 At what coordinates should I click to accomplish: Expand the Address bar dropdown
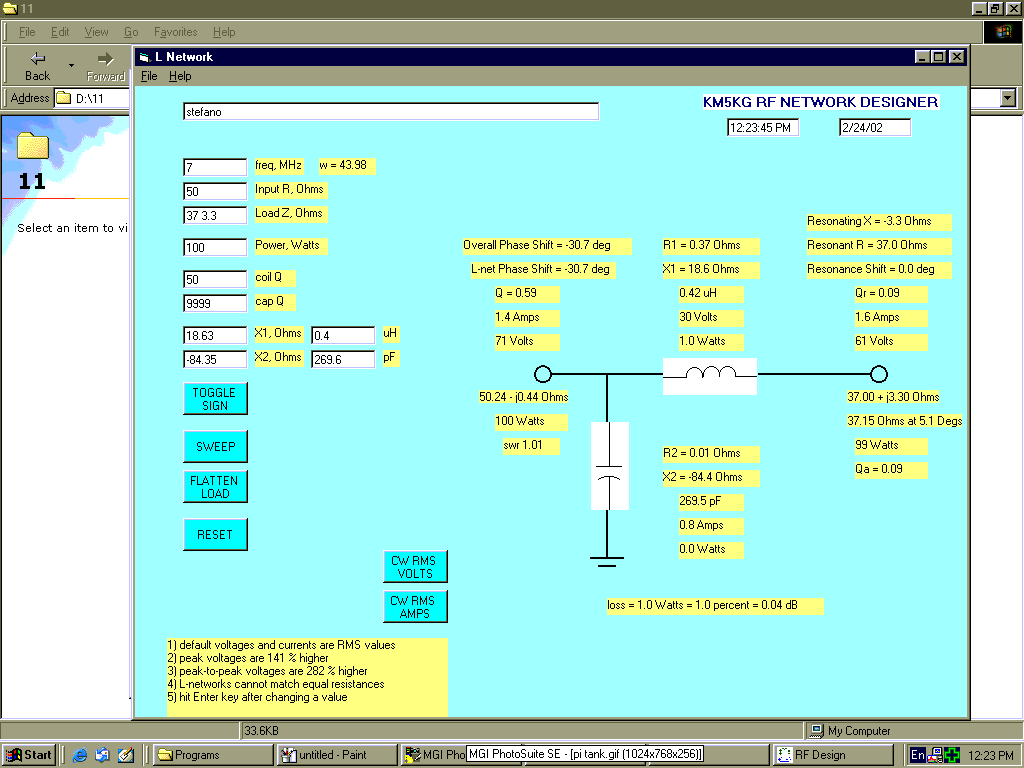pyautogui.click(x=1007, y=98)
